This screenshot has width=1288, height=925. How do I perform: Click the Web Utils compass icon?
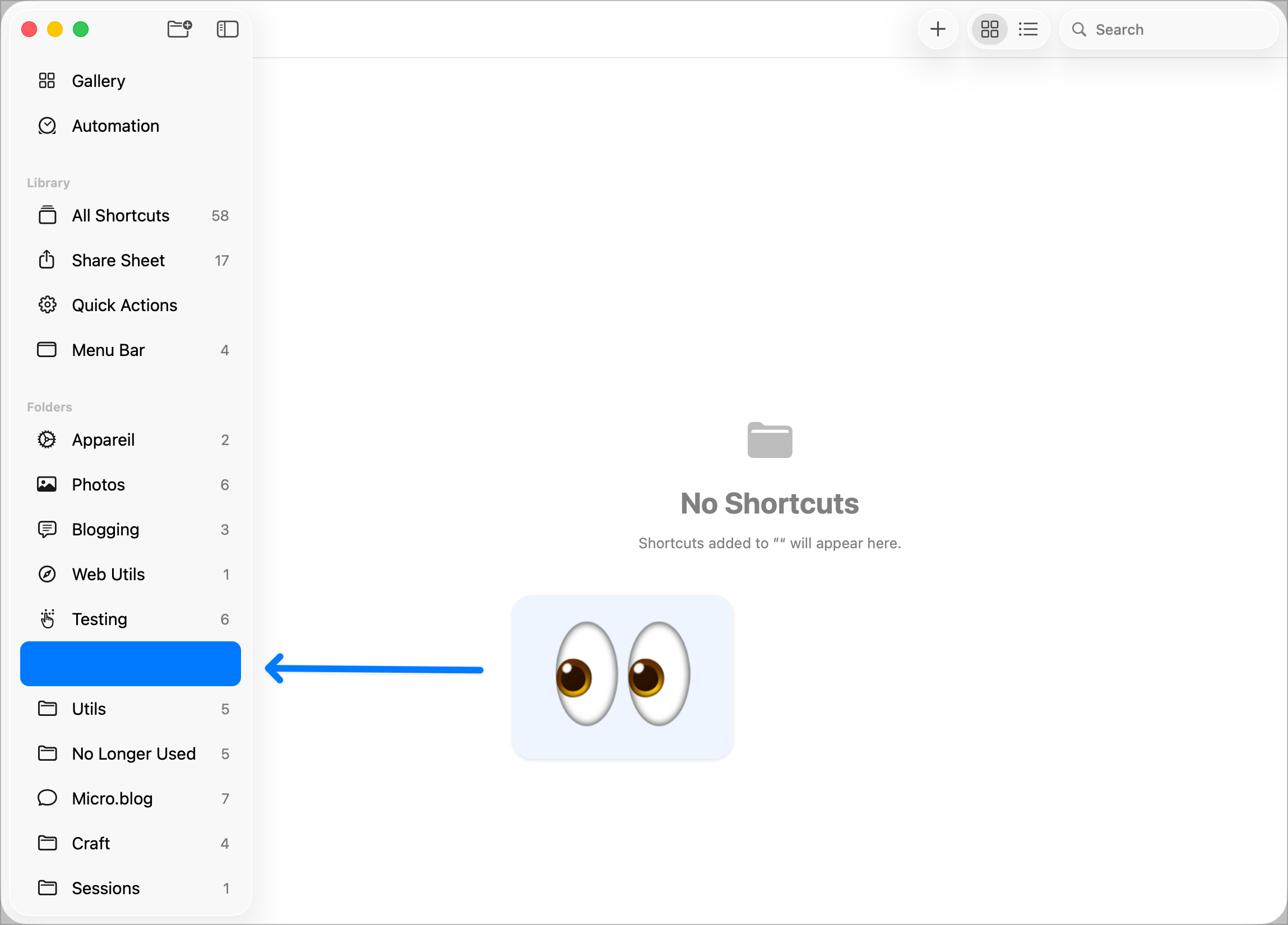[47, 574]
